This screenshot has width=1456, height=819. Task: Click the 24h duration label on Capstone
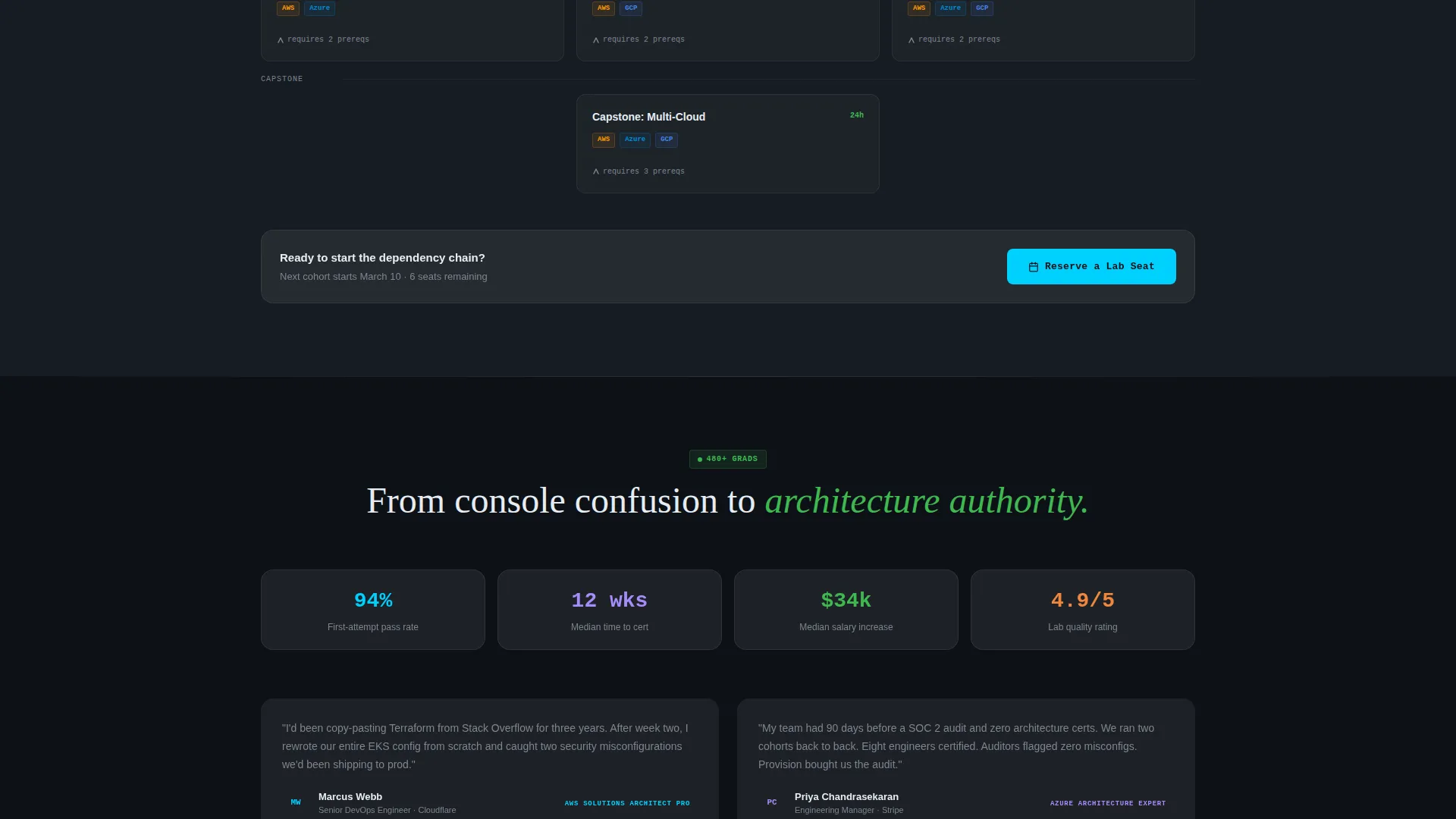pyautogui.click(x=857, y=115)
